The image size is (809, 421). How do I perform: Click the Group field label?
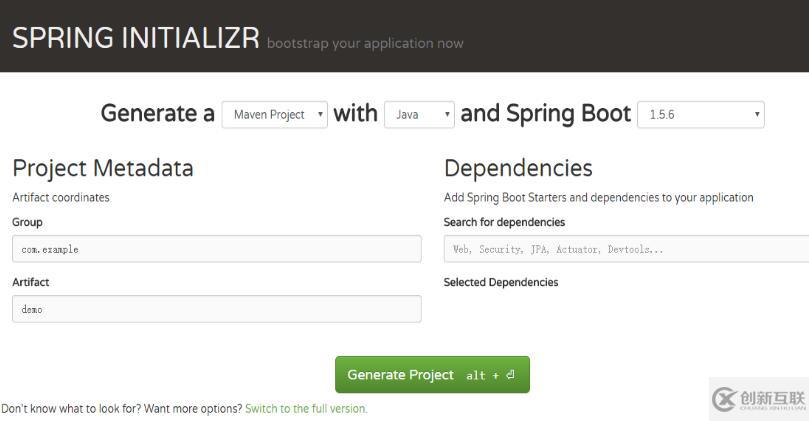click(x=27, y=222)
